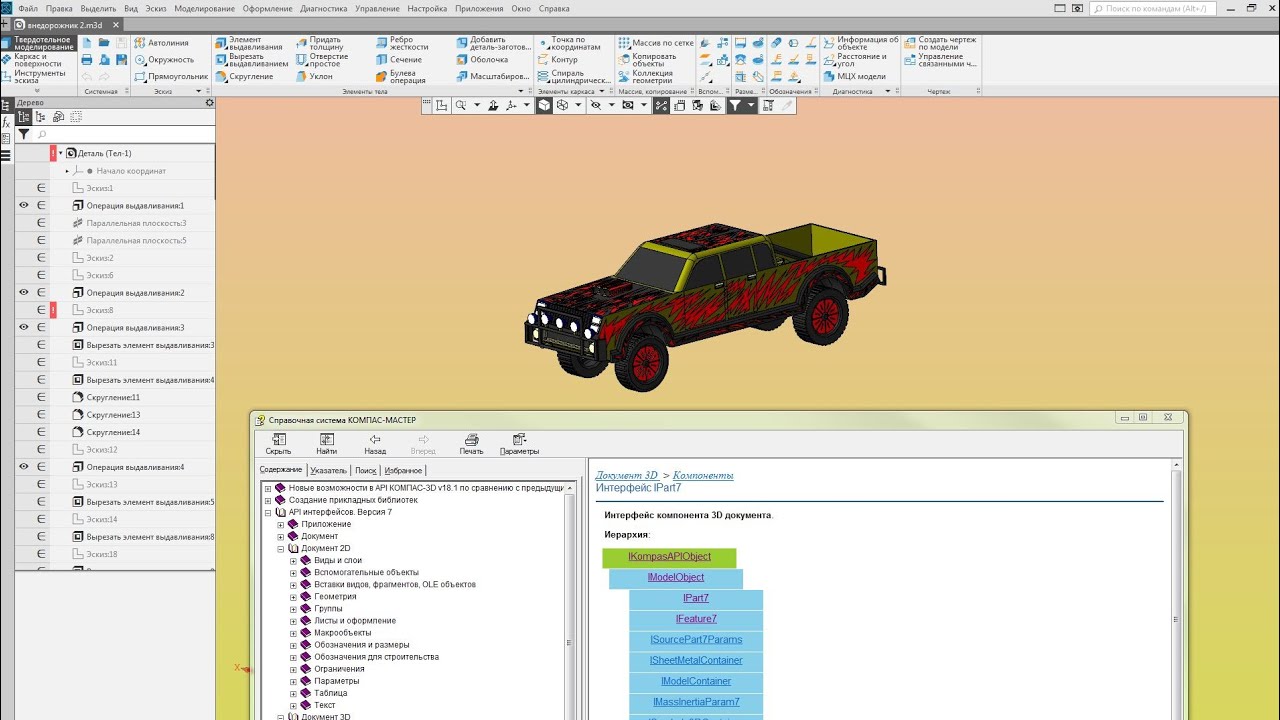Expand the Начало координат tree node
Image resolution: width=1280 pixels, height=720 pixels.
pos(68,171)
